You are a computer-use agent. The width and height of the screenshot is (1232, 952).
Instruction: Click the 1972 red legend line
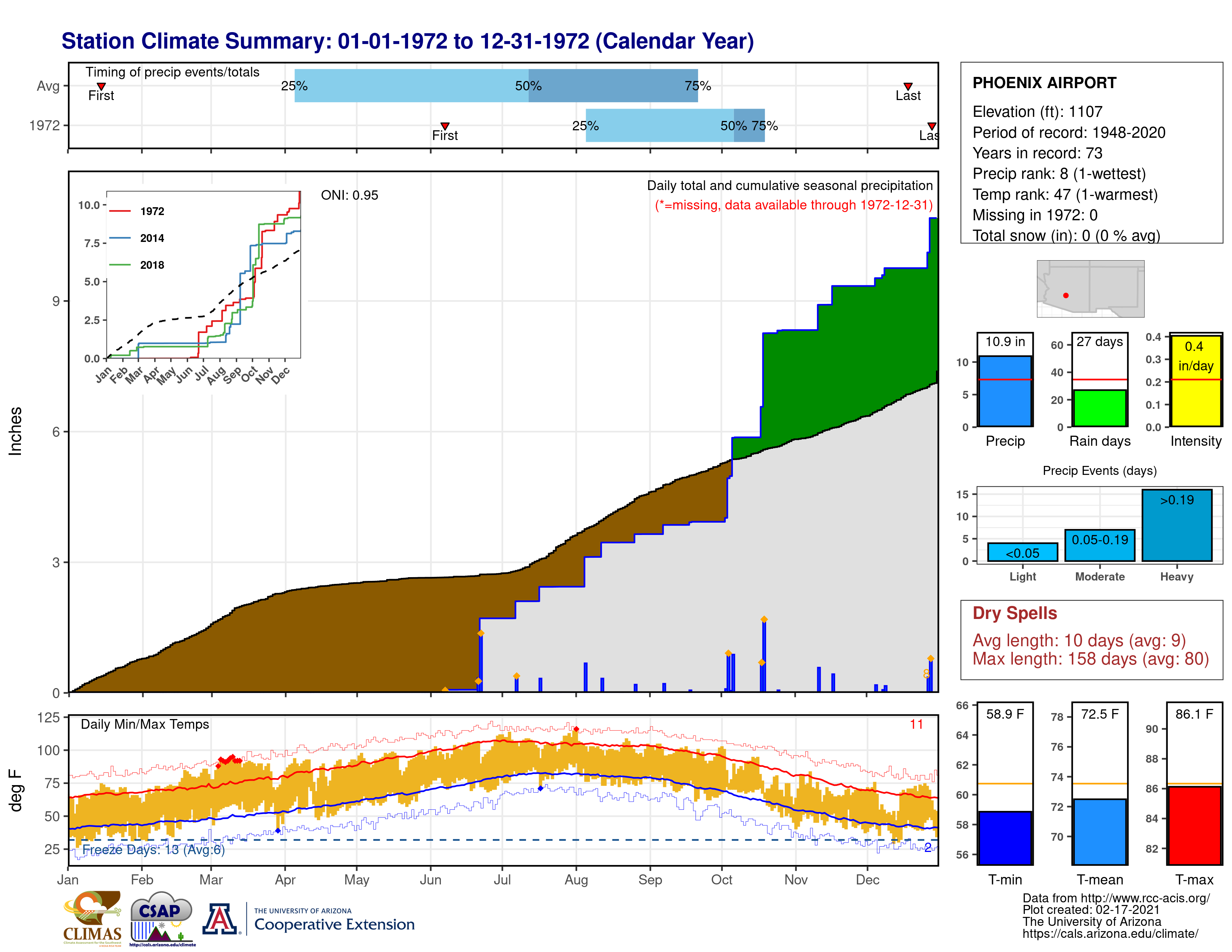point(119,211)
